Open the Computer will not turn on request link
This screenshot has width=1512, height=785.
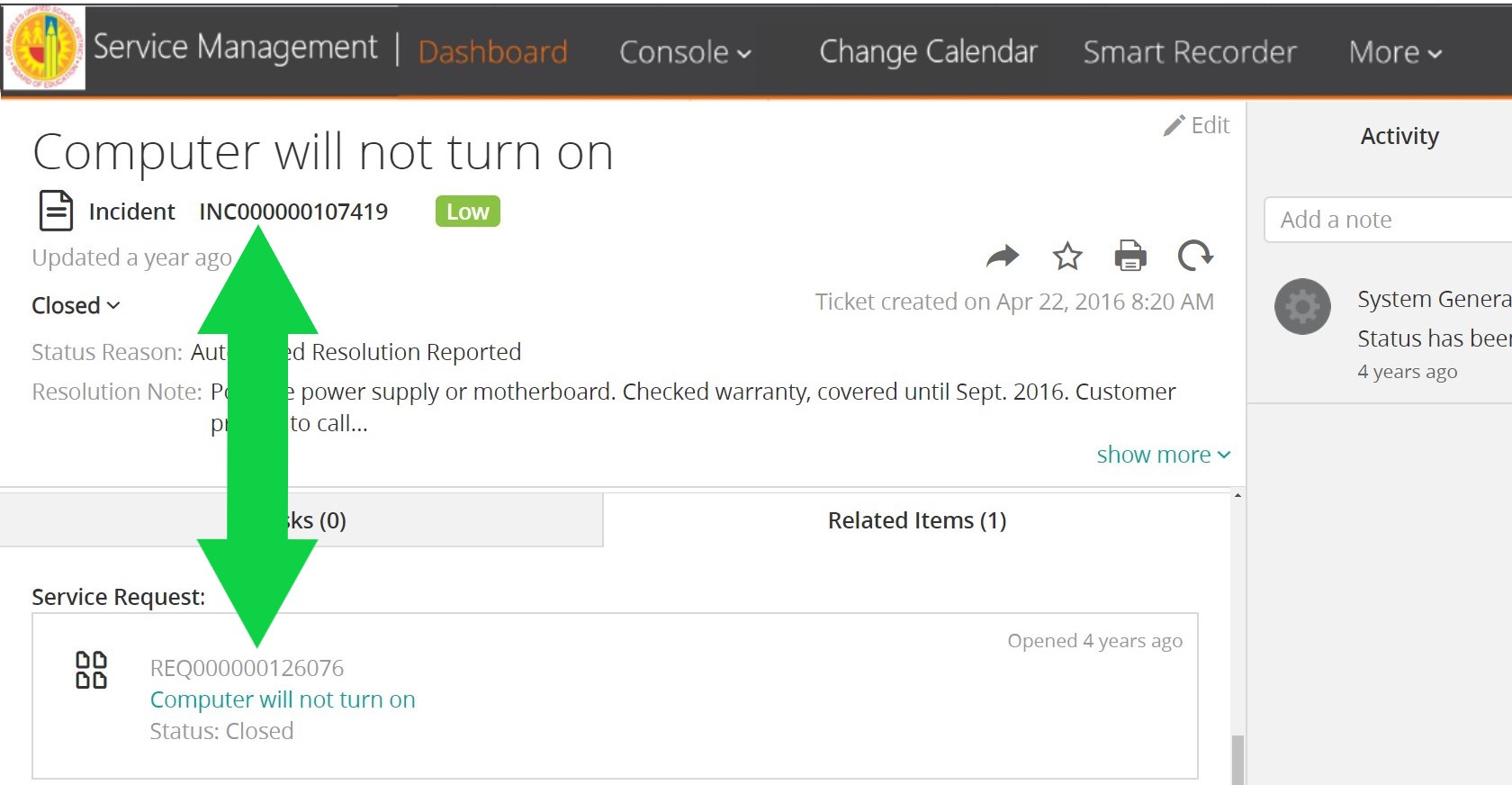pyautogui.click(x=283, y=699)
